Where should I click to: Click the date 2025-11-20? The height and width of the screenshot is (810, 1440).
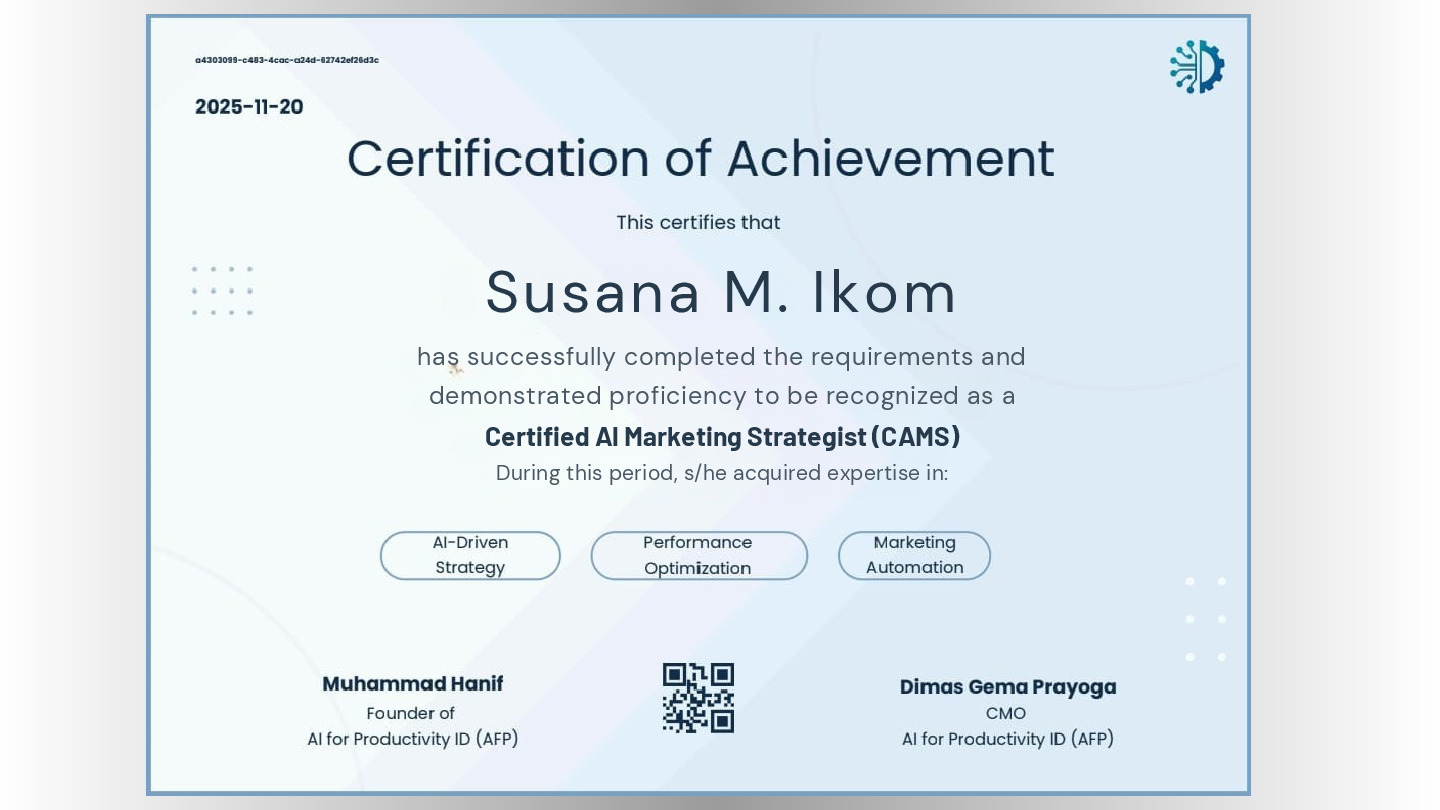click(x=249, y=107)
